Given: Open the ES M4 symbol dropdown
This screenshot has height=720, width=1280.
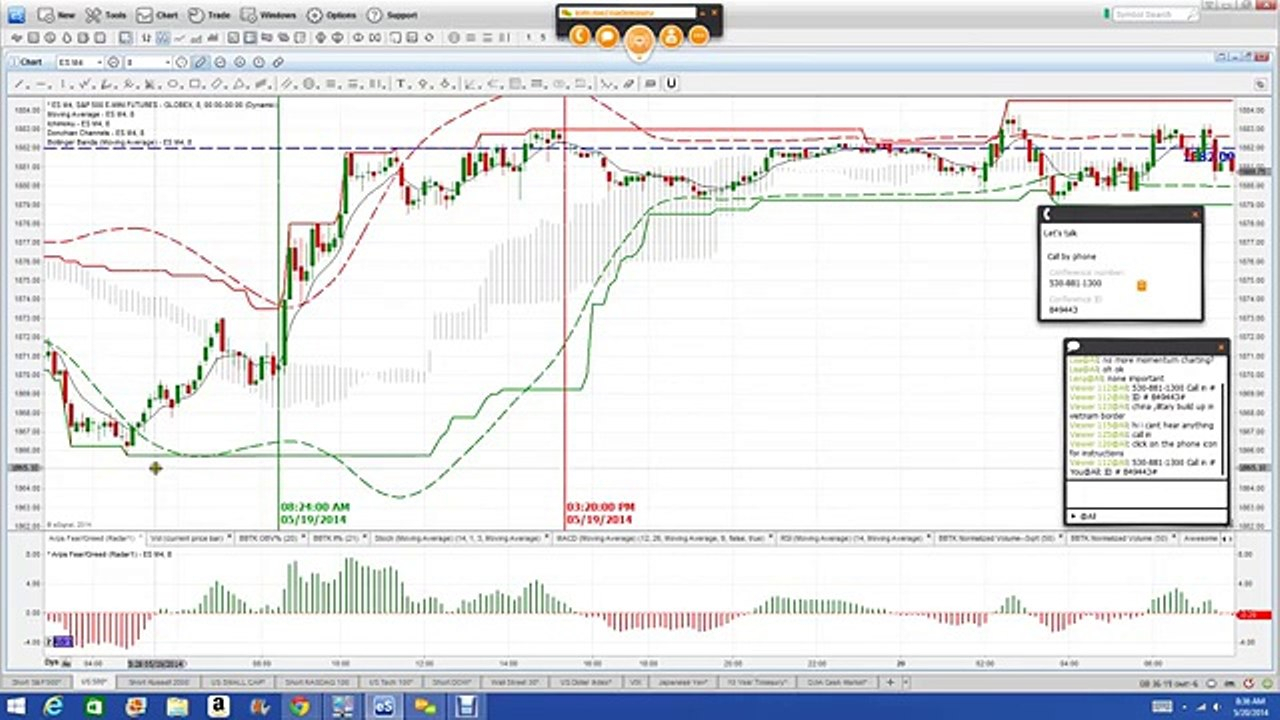Looking at the screenshot, I should pos(99,62).
